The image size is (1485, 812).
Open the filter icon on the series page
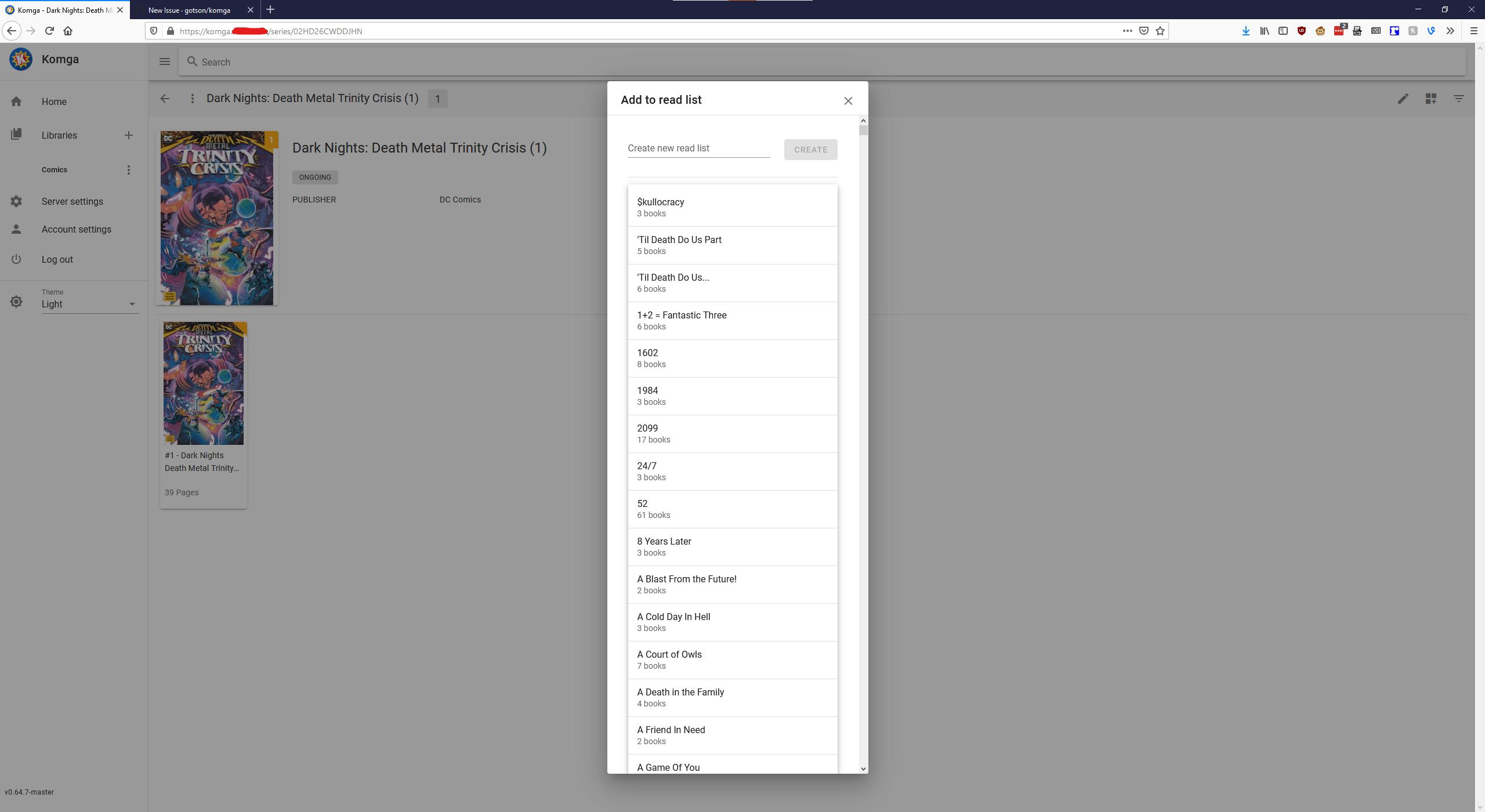tap(1458, 99)
